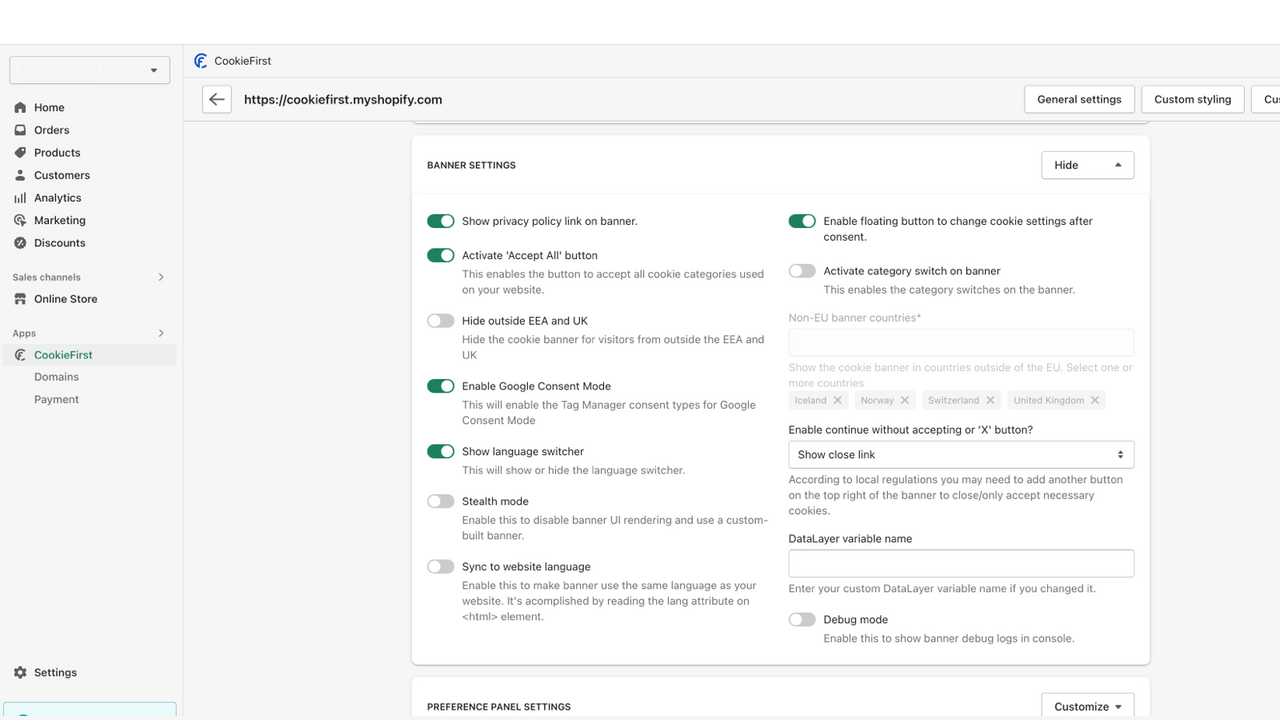Screen dimensions: 1280x720
Task: Remove the Switzerland country tag
Action: [990, 400]
